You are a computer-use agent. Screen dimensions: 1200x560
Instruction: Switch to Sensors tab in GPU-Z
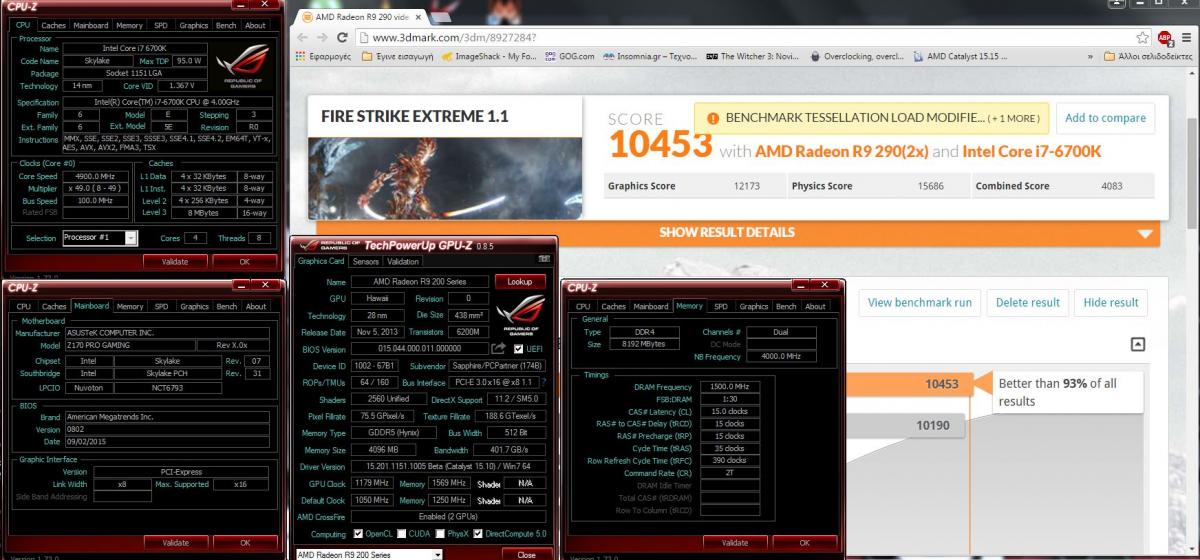click(x=366, y=261)
